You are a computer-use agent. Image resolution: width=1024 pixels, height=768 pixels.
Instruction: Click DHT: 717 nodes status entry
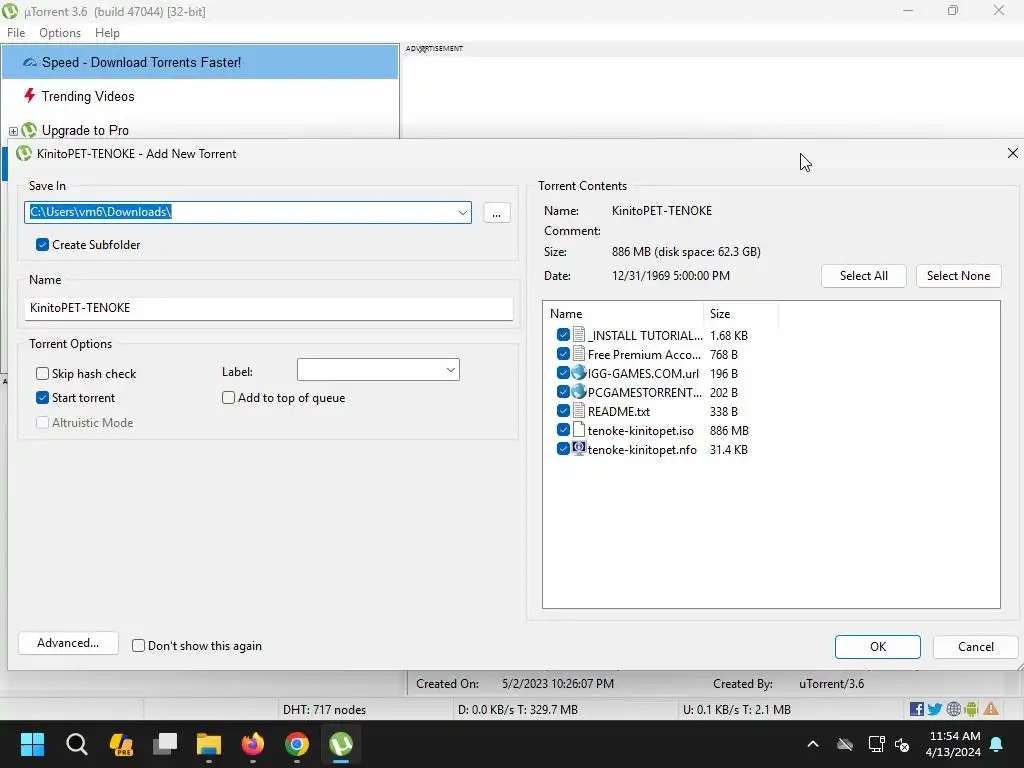pos(325,709)
